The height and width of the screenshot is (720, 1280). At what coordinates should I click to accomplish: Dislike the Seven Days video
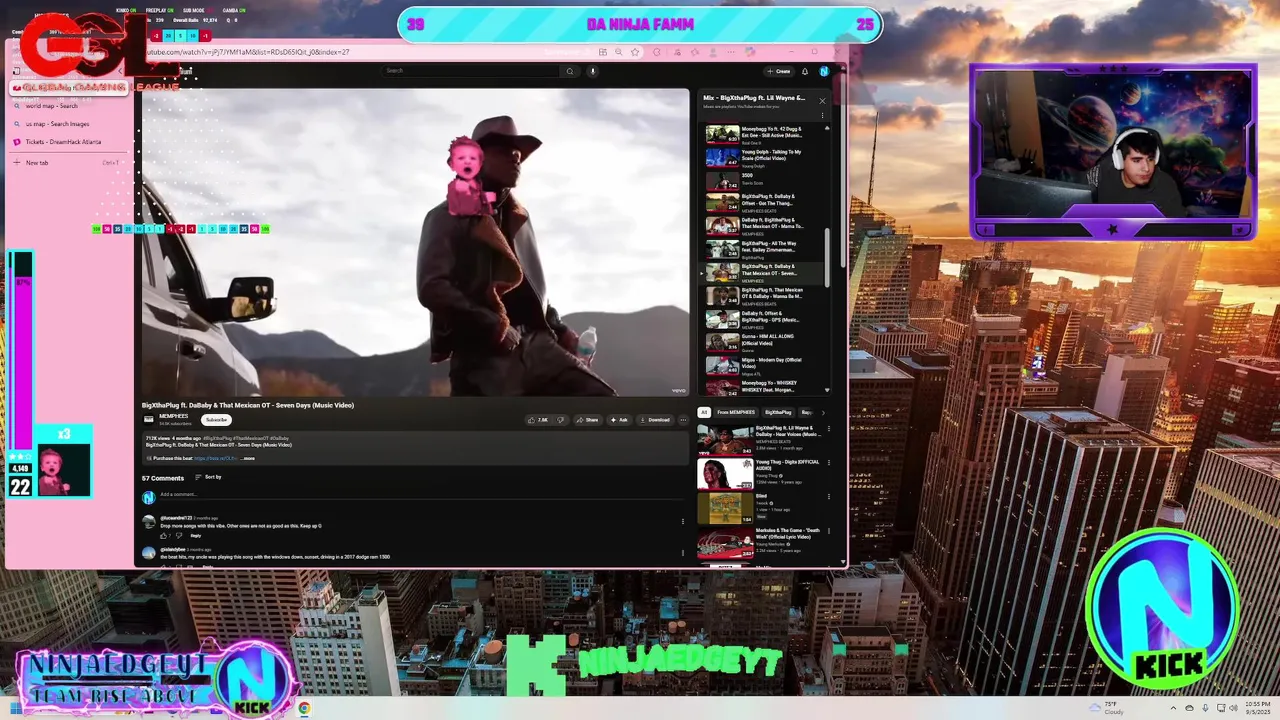coord(560,420)
